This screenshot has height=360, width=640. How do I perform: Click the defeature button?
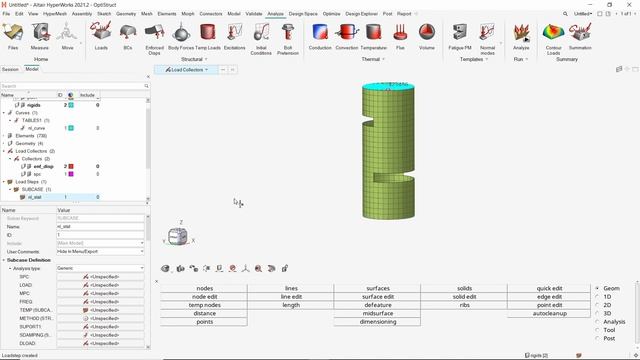[x=378, y=305]
